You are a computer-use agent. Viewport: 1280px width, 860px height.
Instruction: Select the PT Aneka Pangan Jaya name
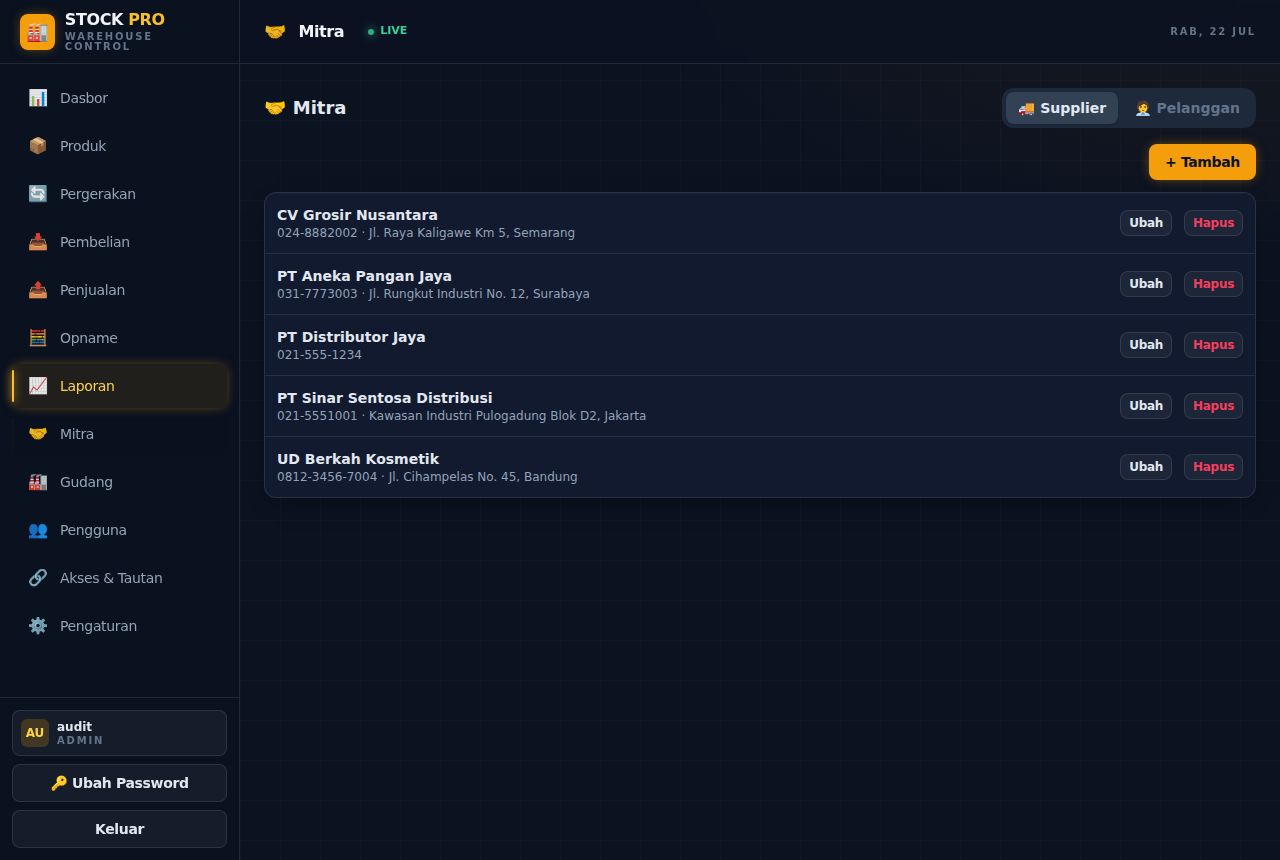(x=364, y=276)
